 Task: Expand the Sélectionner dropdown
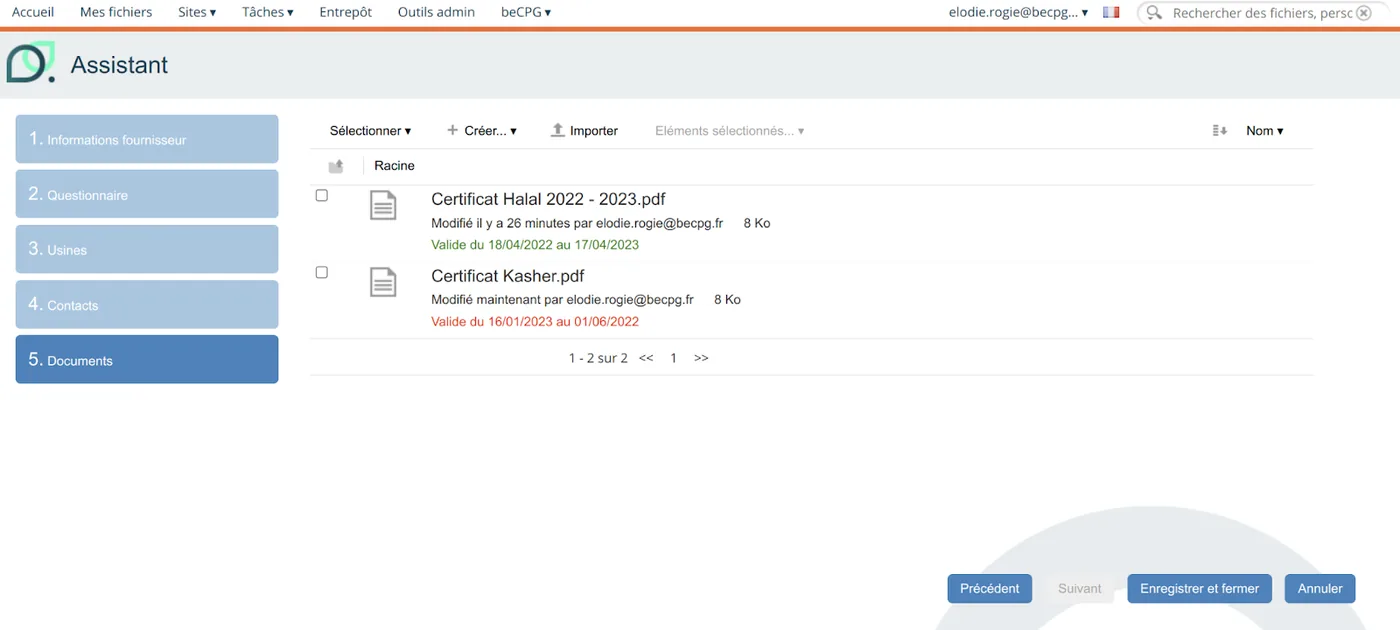370,131
